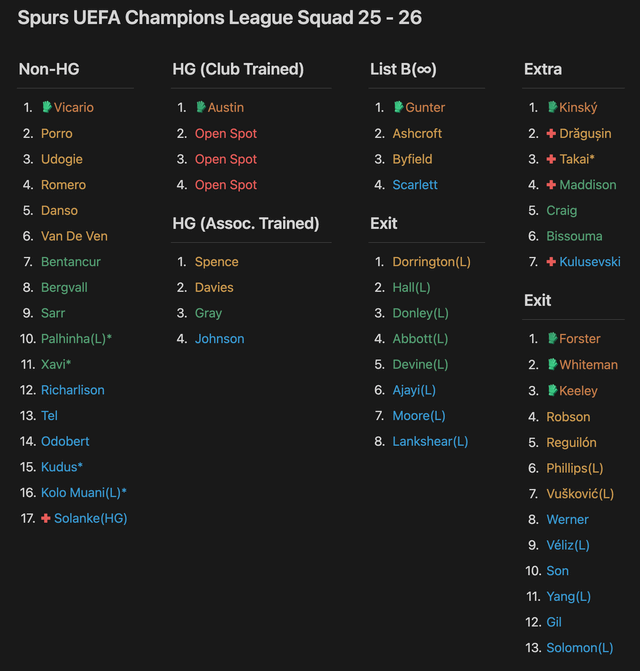Click player name Van De Ven
Image resolution: width=640 pixels, height=671 pixels.
(x=74, y=236)
